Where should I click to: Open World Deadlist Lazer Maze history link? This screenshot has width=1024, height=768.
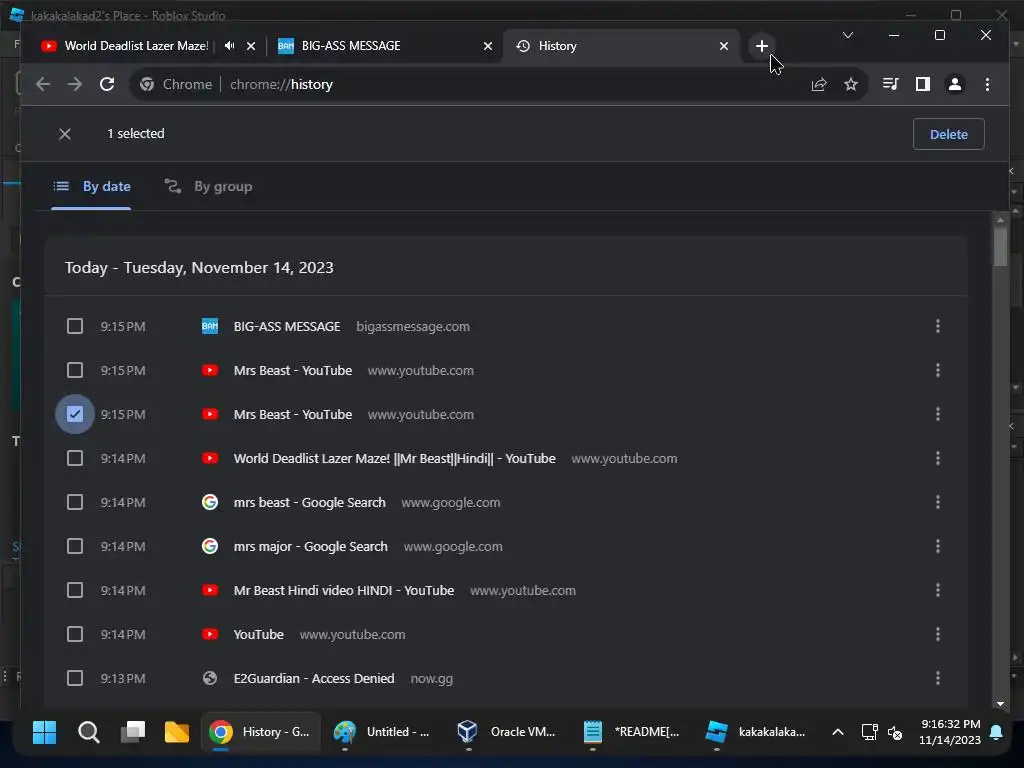click(x=394, y=458)
